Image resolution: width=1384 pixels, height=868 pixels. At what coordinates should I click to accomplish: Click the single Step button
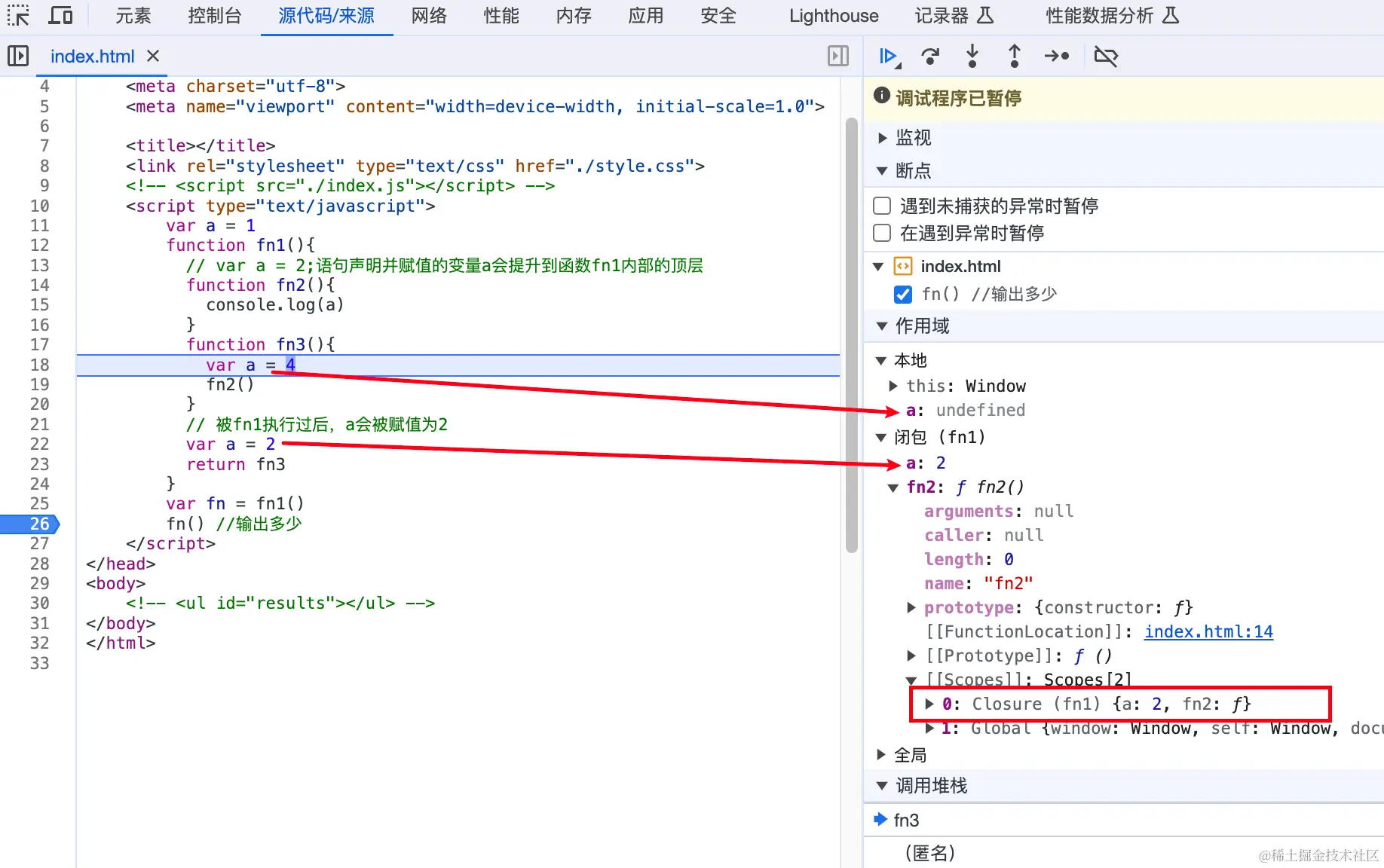coord(1057,56)
